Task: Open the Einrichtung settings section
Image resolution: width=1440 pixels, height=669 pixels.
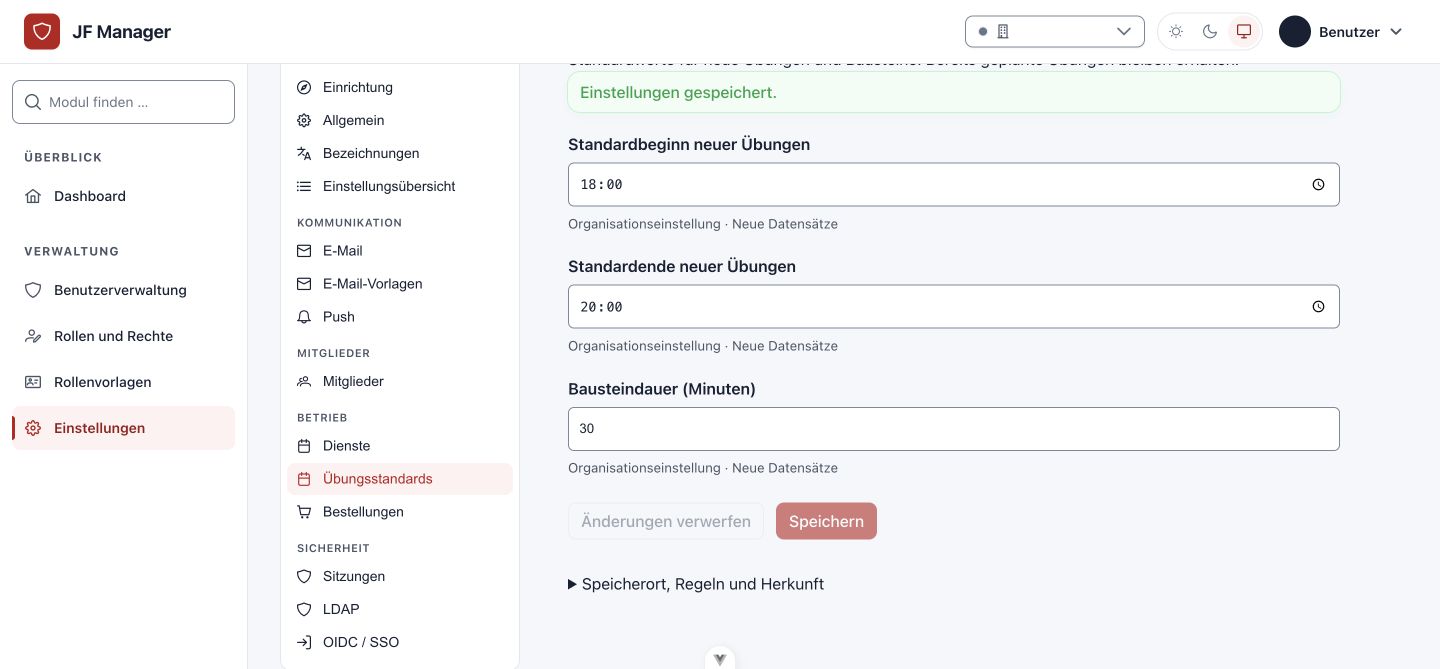Action: pyautogui.click(x=400, y=87)
